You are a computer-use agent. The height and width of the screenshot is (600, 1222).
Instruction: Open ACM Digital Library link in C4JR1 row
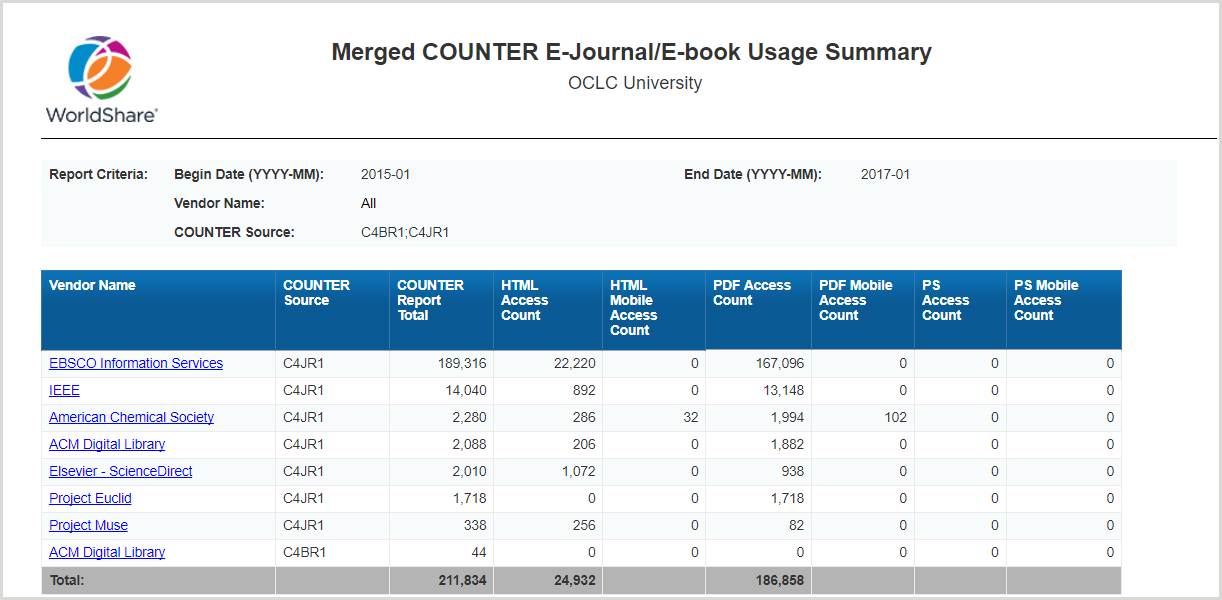(x=107, y=444)
